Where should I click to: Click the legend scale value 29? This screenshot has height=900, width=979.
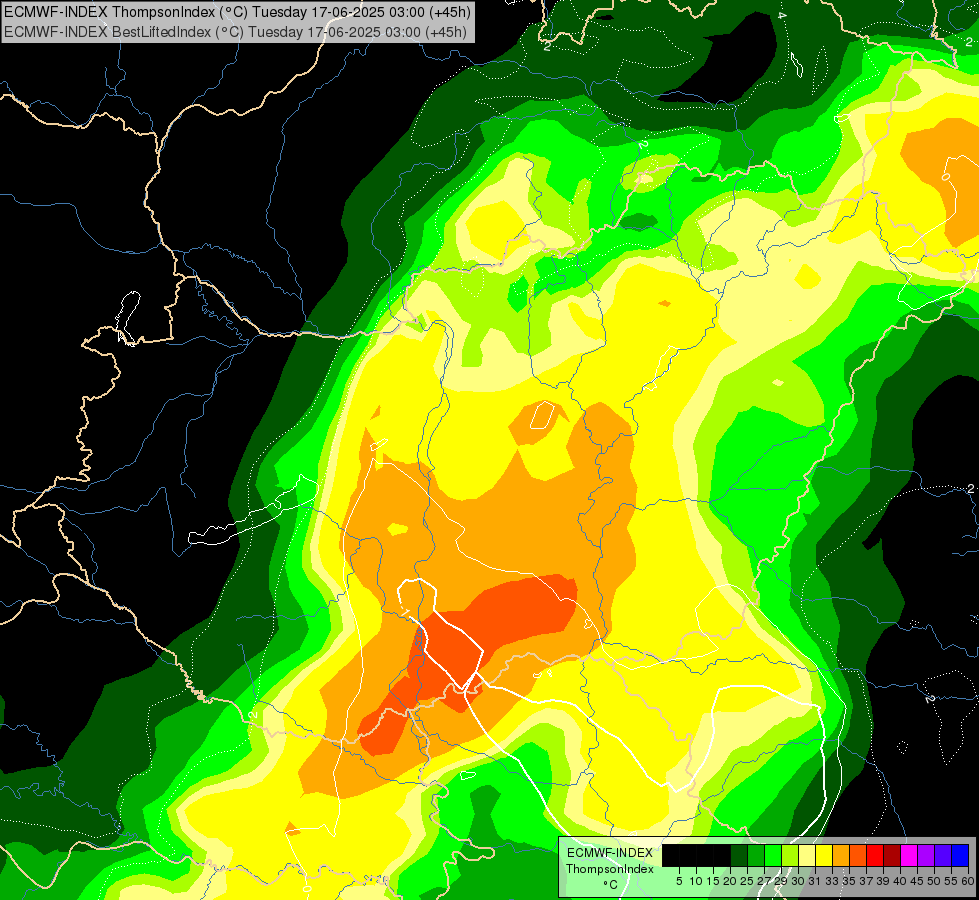click(781, 881)
